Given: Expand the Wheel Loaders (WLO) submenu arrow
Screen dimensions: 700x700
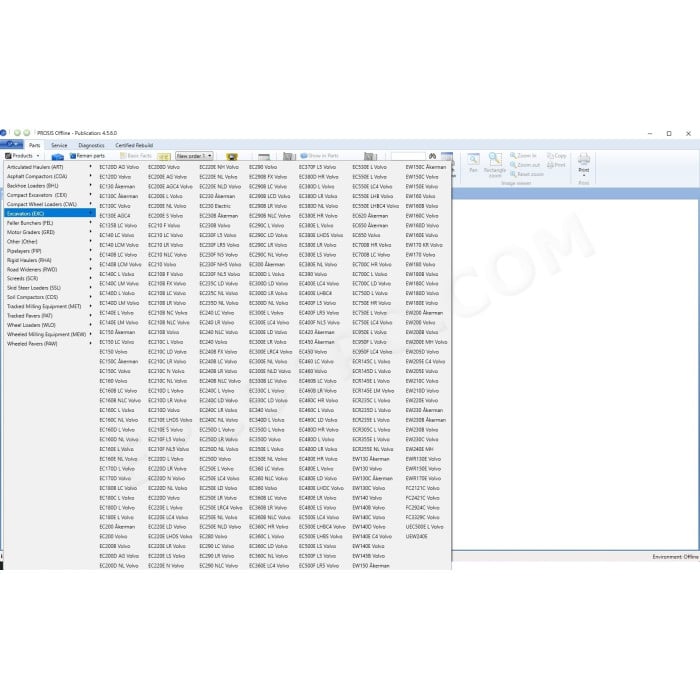Looking at the screenshot, I should coord(91,325).
